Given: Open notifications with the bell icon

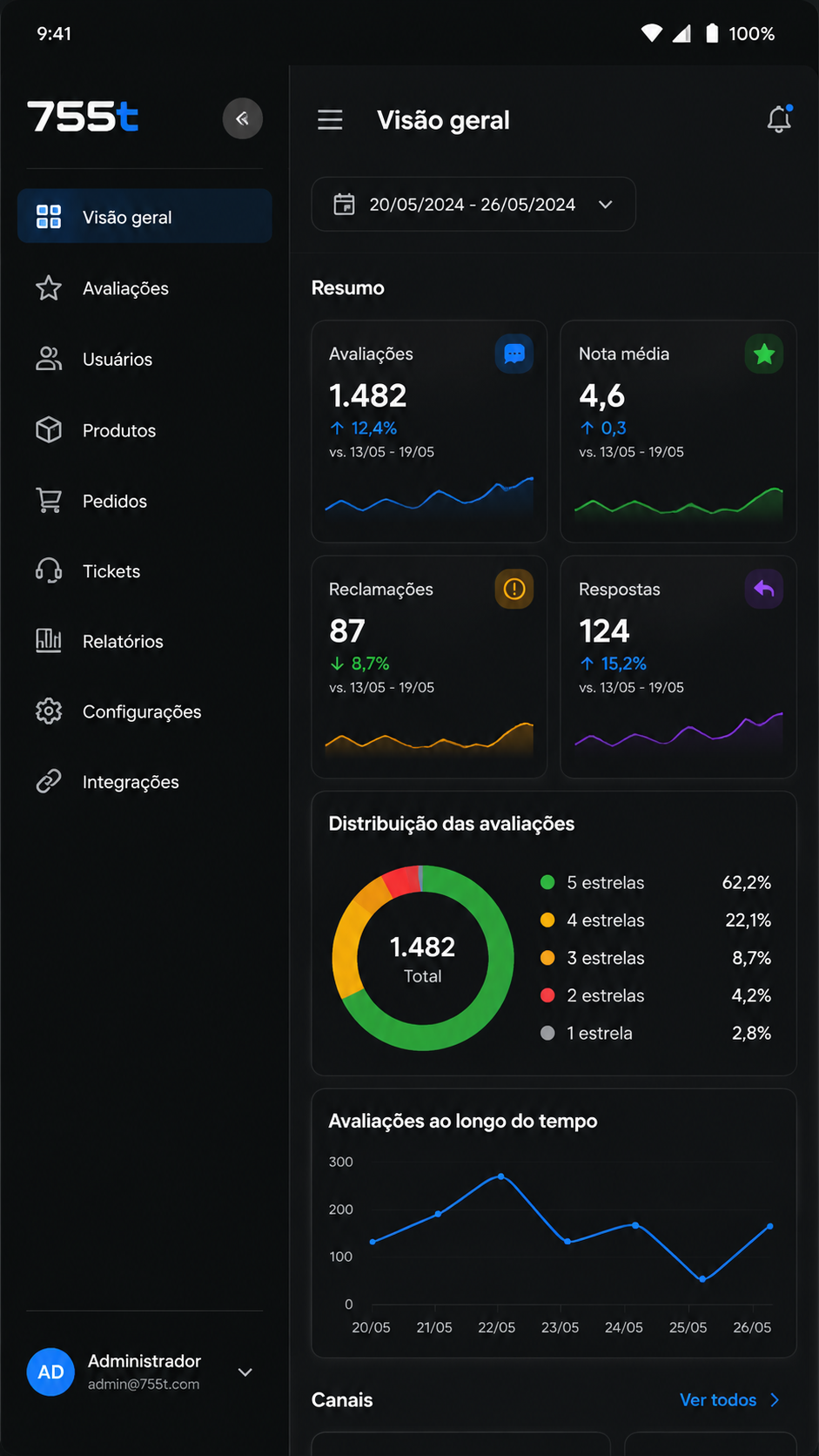Looking at the screenshot, I should point(779,119).
